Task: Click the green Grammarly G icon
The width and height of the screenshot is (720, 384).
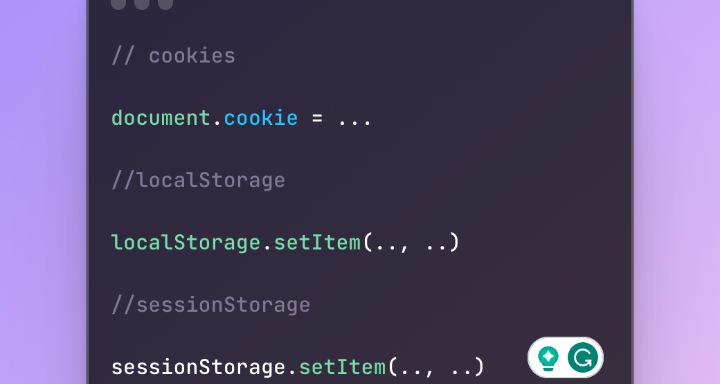Action: tap(583, 357)
